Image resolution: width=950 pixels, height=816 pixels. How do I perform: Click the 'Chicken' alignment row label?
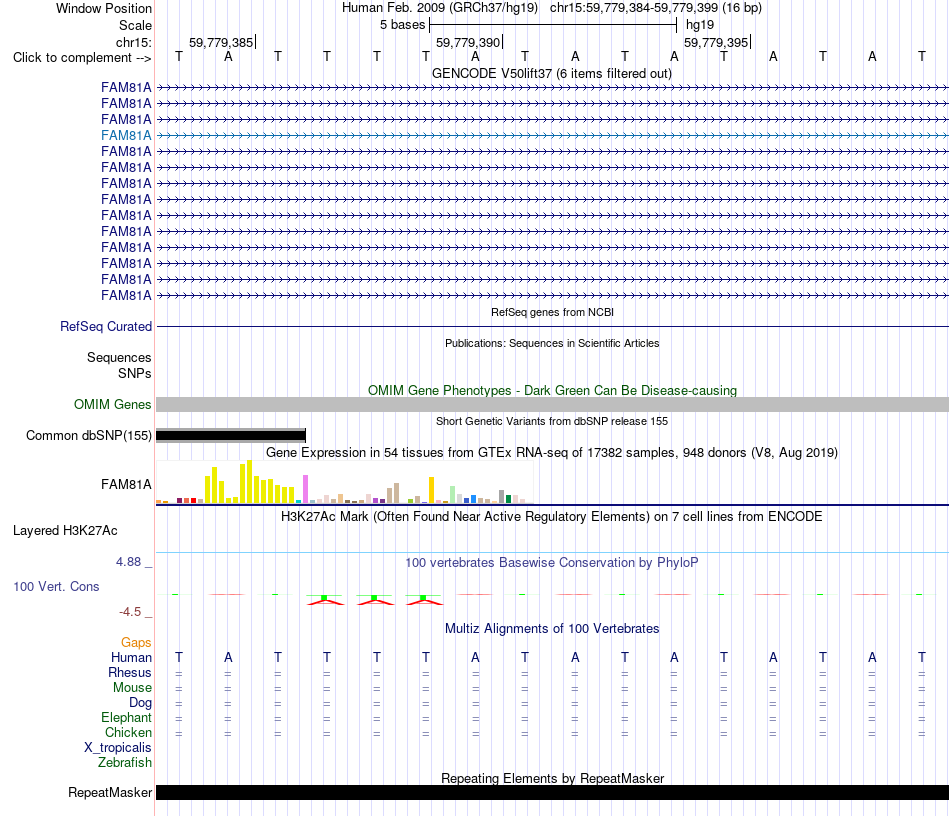pyautogui.click(x=128, y=732)
